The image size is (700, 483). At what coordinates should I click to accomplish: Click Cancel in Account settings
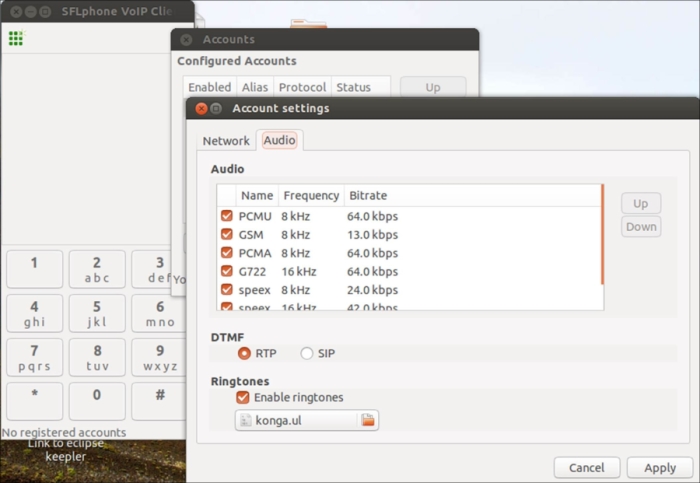coord(586,468)
